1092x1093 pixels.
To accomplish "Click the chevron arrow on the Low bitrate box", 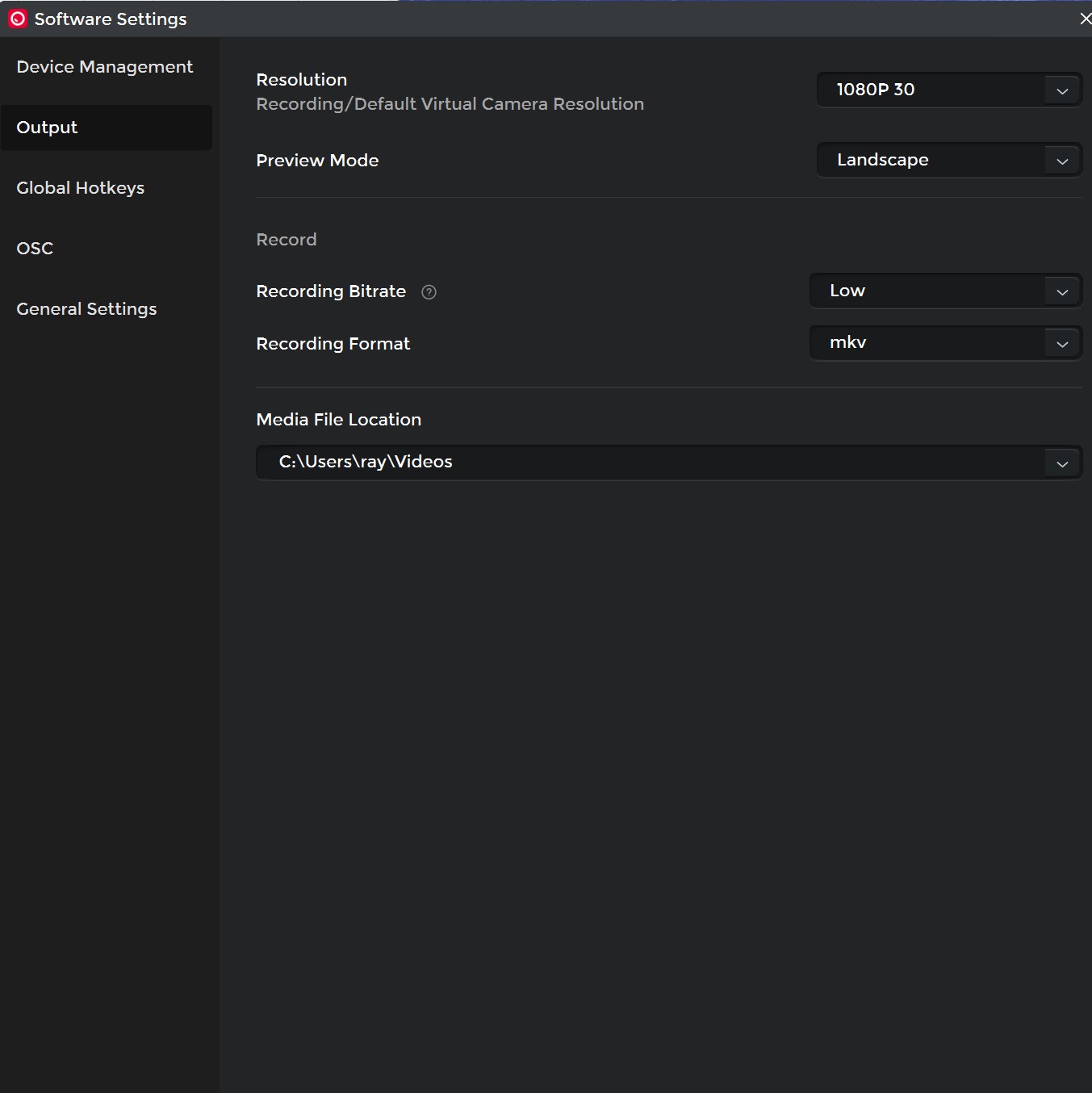I will click(x=1062, y=291).
